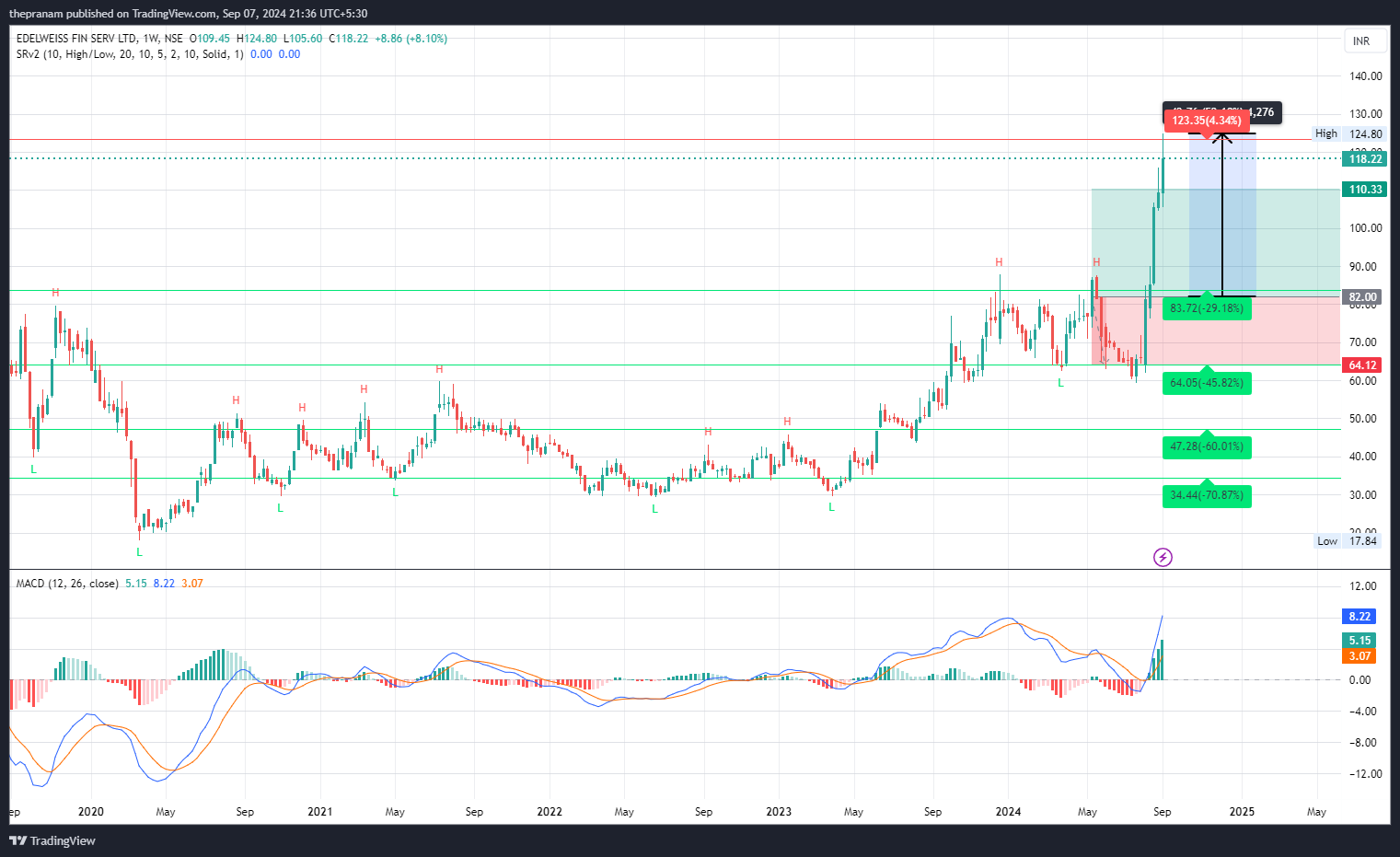The image size is (1400, 857).
Task: Click the 50.00 price axis label
Action: click(x=1363, y=419)
